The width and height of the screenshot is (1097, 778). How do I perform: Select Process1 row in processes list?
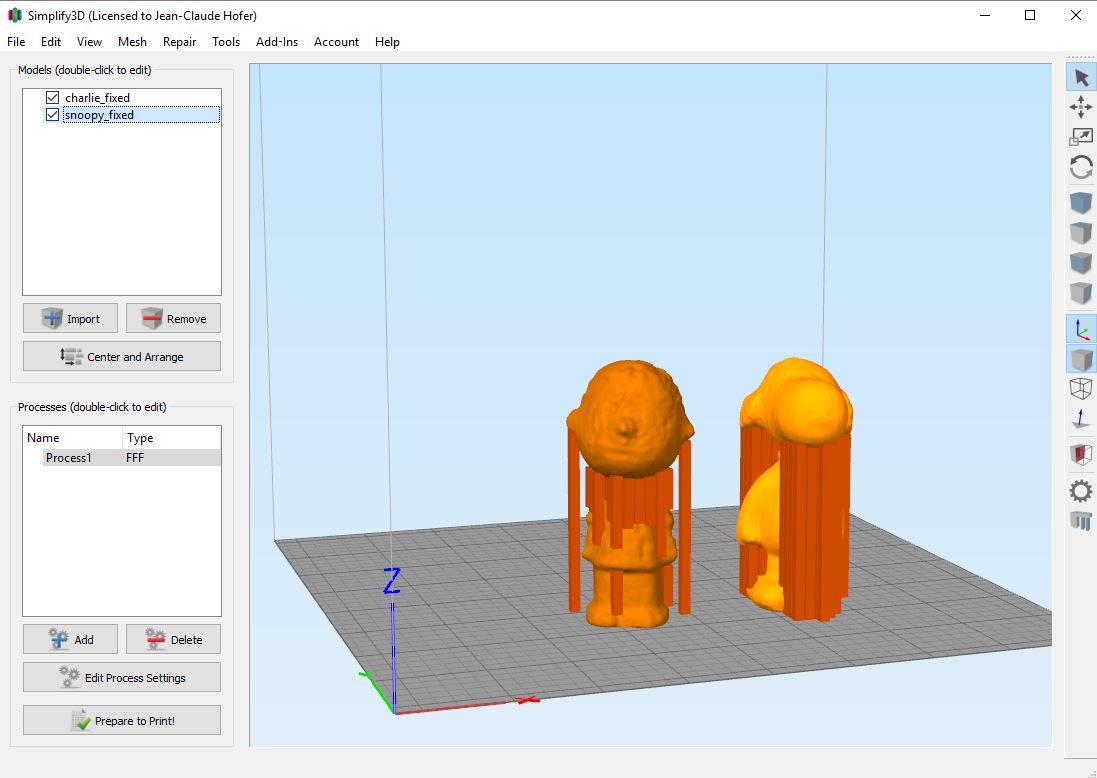click(x=122, y=458)
